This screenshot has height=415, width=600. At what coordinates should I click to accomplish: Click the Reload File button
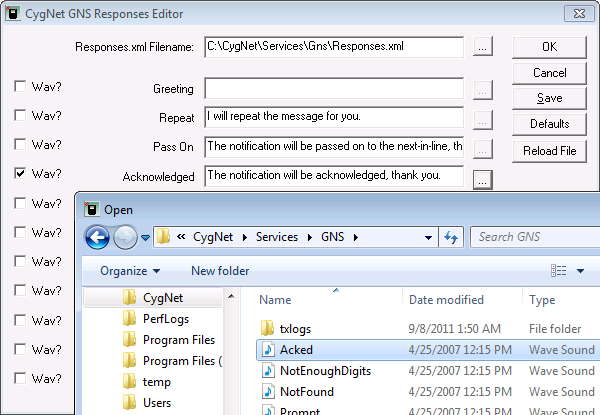549,151
